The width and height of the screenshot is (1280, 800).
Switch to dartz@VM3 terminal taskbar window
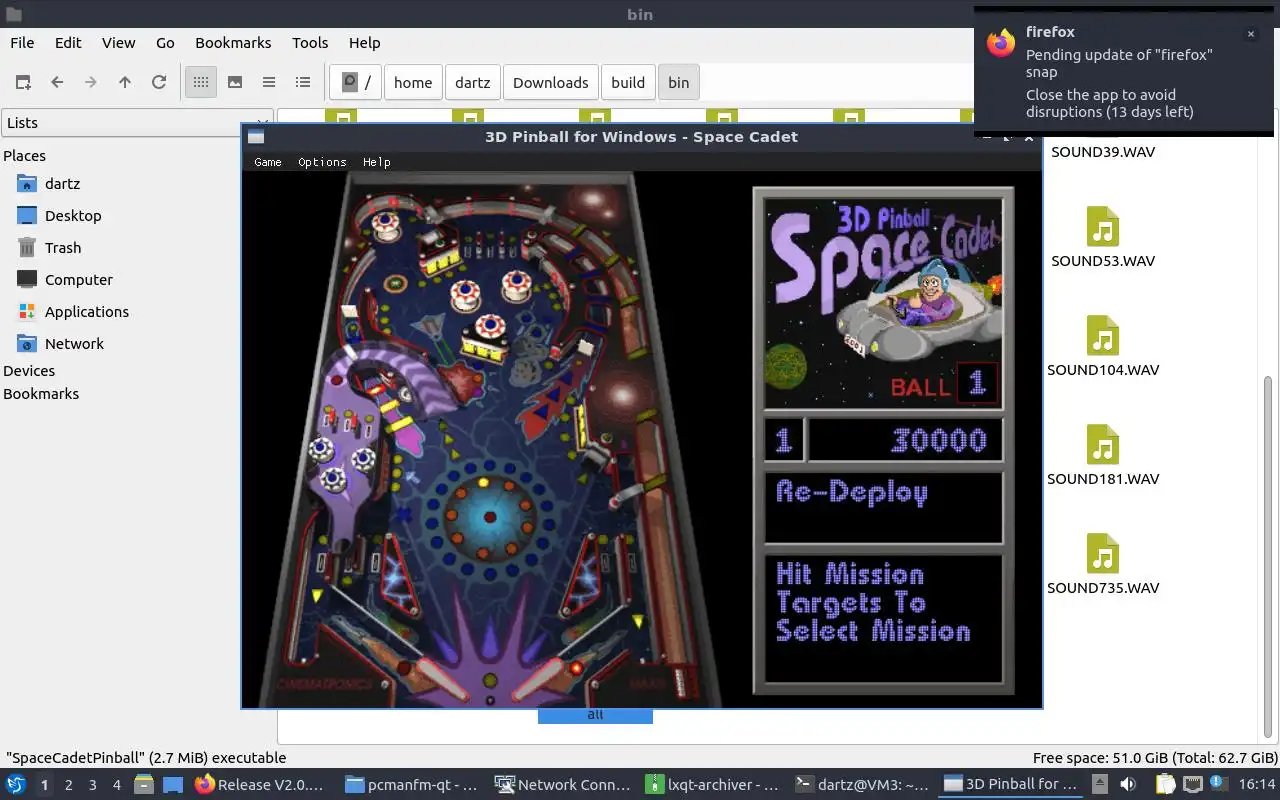[x=862, y=785]
